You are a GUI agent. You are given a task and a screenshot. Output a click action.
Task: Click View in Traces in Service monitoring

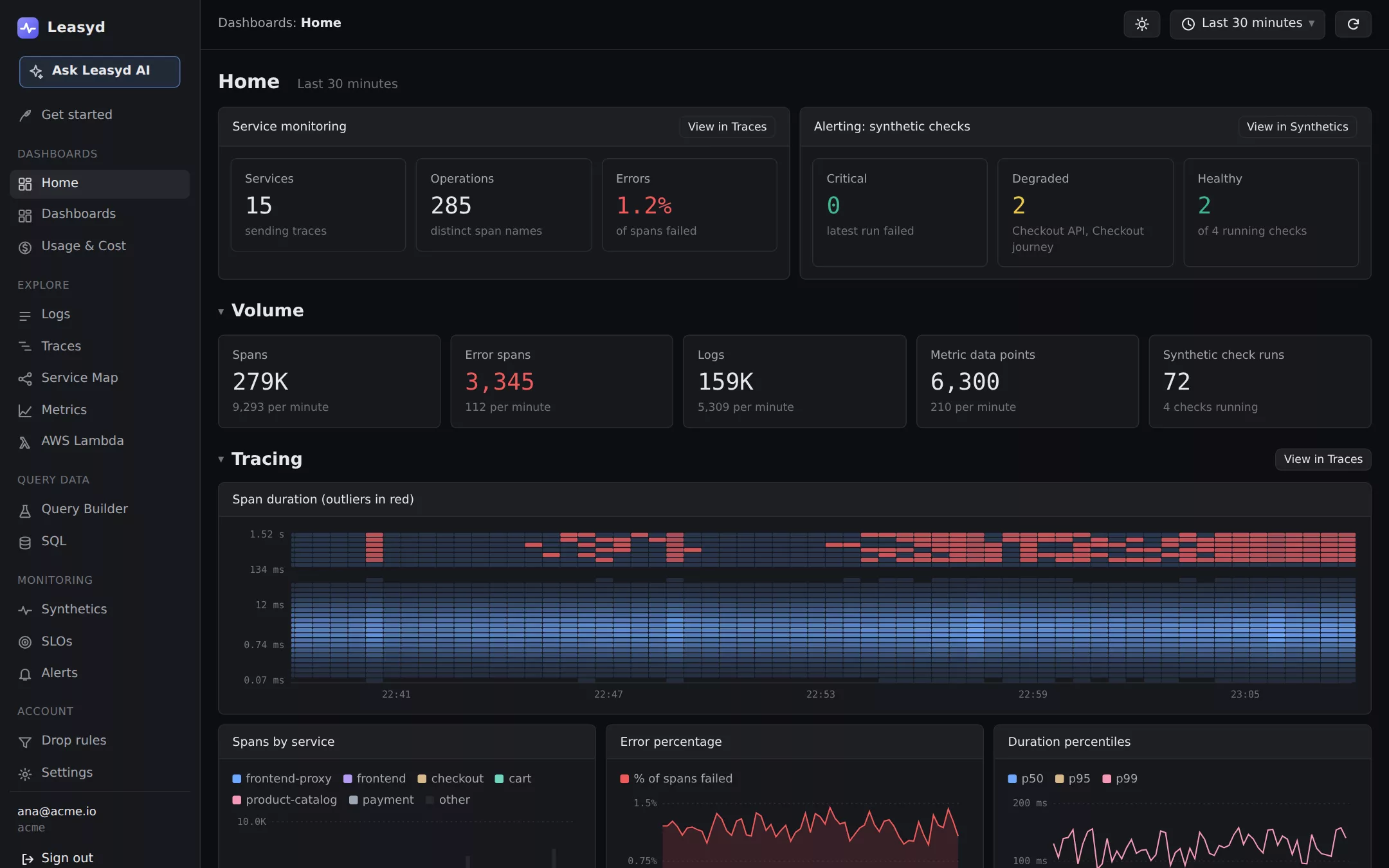pos(727,127)
